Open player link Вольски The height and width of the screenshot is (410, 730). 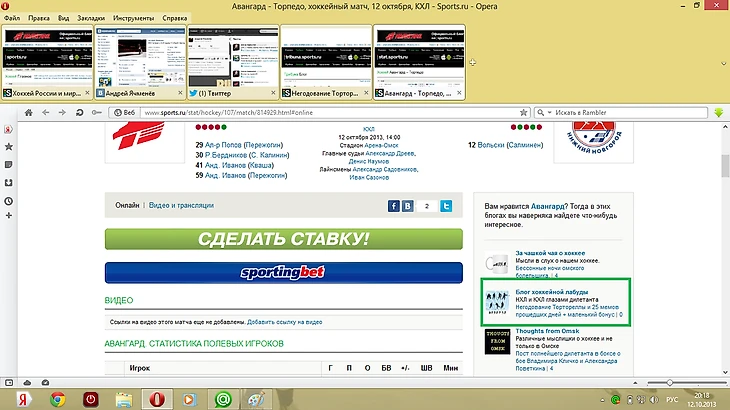(x=491, y=145)
